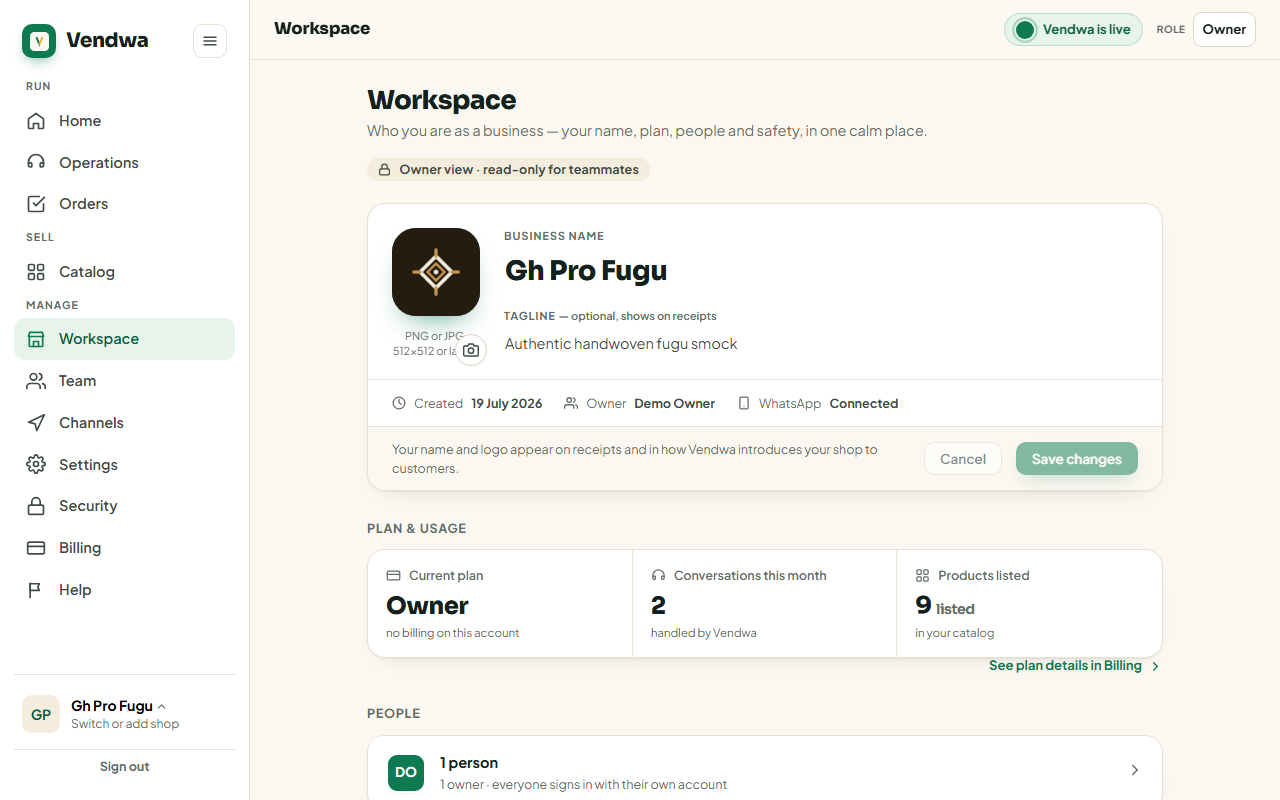Navigate to Catalog
Viewport: 1280px width, 800px height.
124,272
